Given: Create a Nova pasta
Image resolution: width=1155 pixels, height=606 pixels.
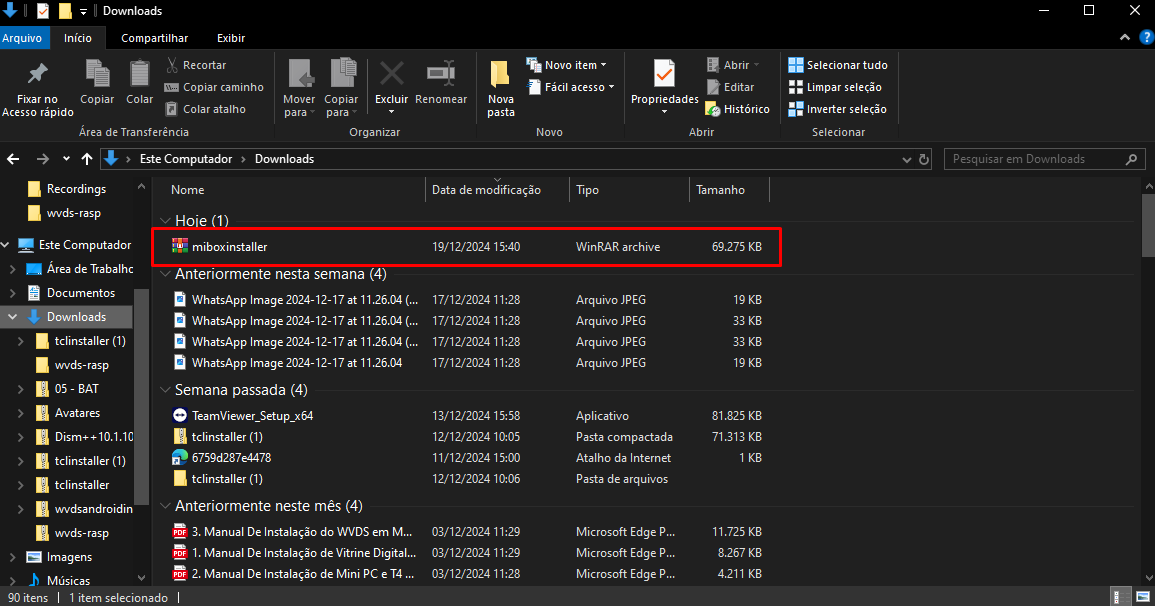Looking at the screenshot, I should click(x=500, y=88).
